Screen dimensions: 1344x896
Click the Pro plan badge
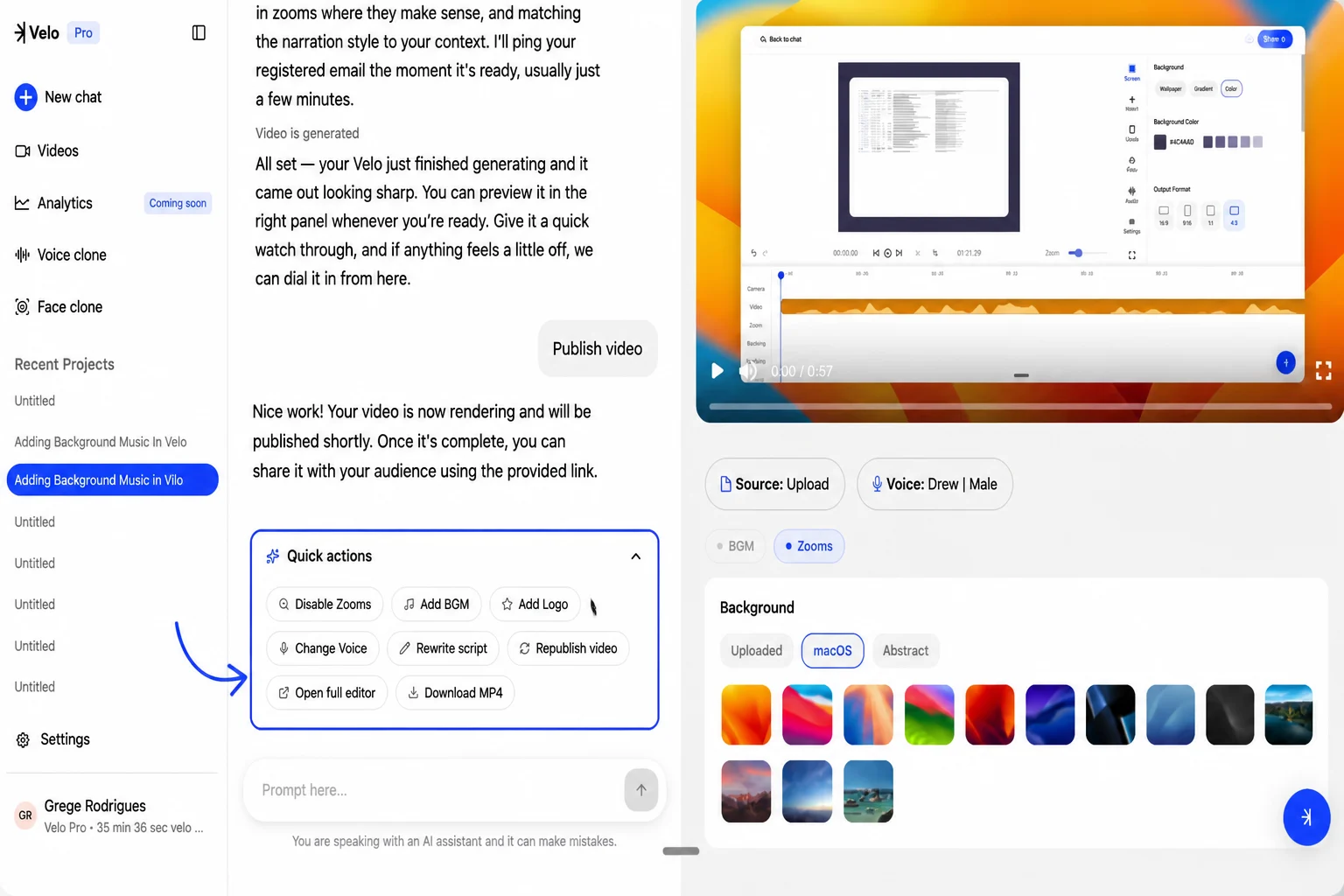pyautogui.click(x=83, y=32)
